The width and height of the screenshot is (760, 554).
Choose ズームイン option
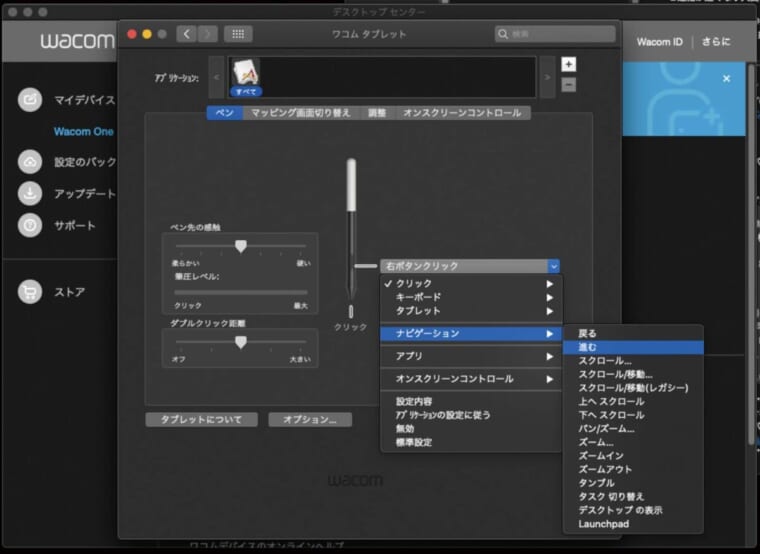633,456
